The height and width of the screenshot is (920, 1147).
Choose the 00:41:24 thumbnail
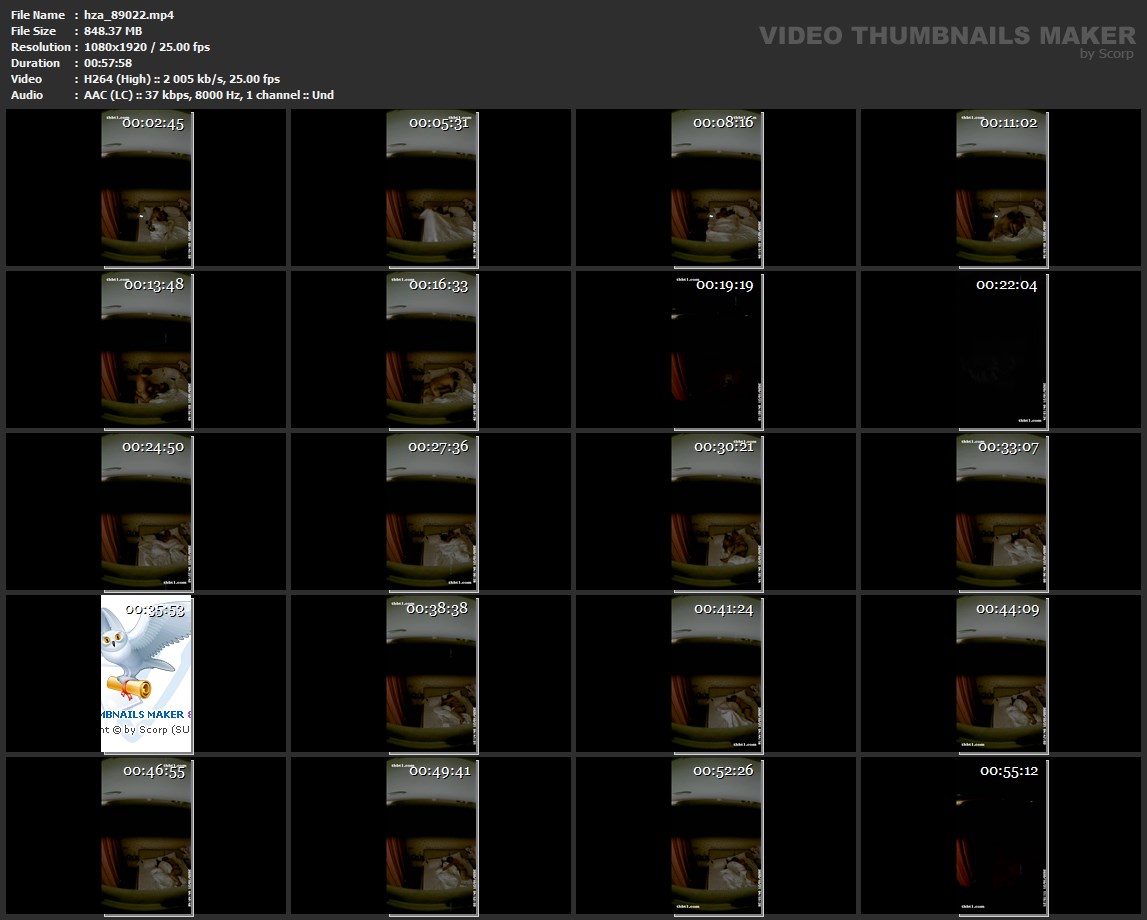pyautogui.click(x=717, y=674)
